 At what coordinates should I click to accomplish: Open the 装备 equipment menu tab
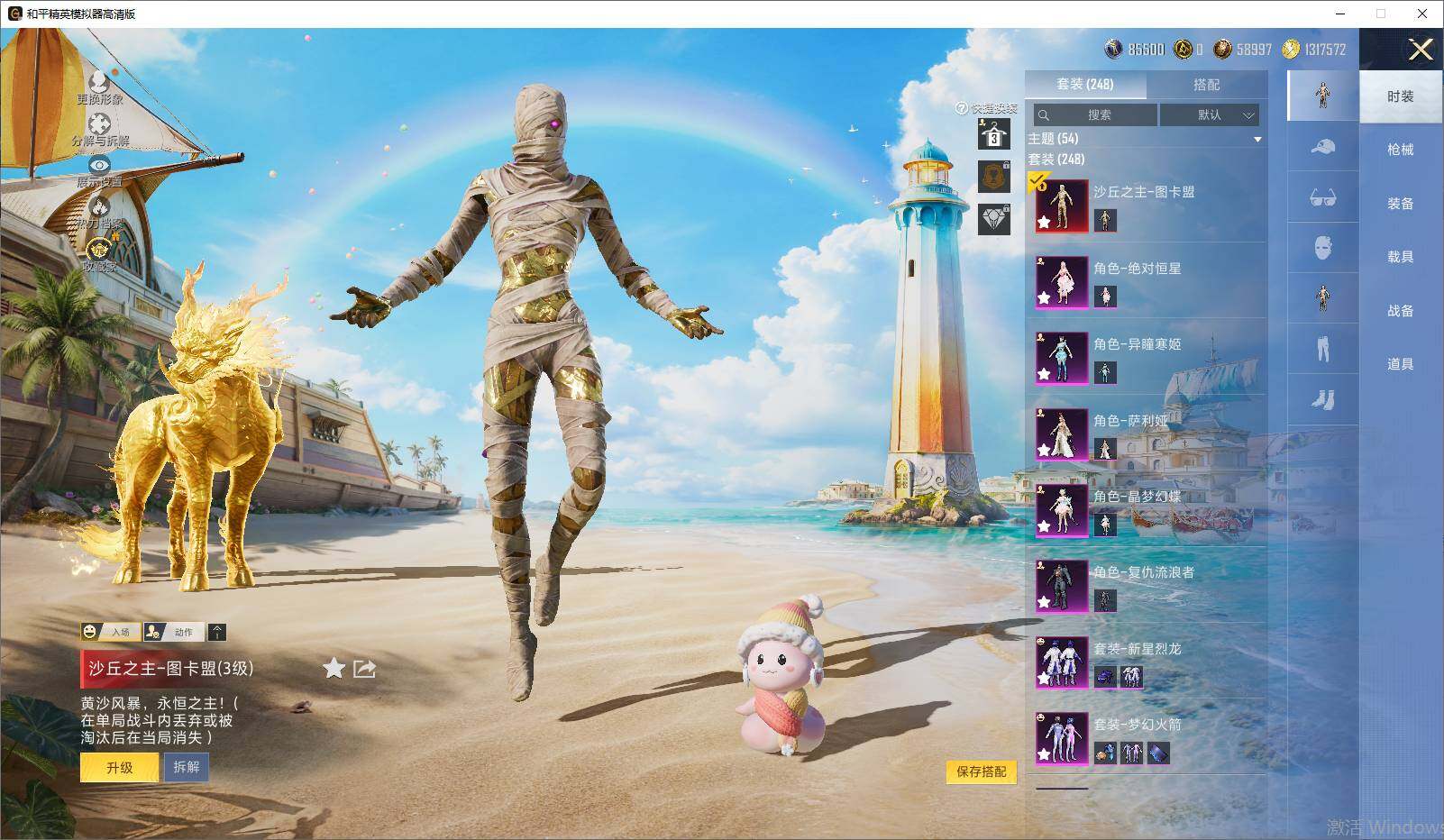pos(1401,204)
